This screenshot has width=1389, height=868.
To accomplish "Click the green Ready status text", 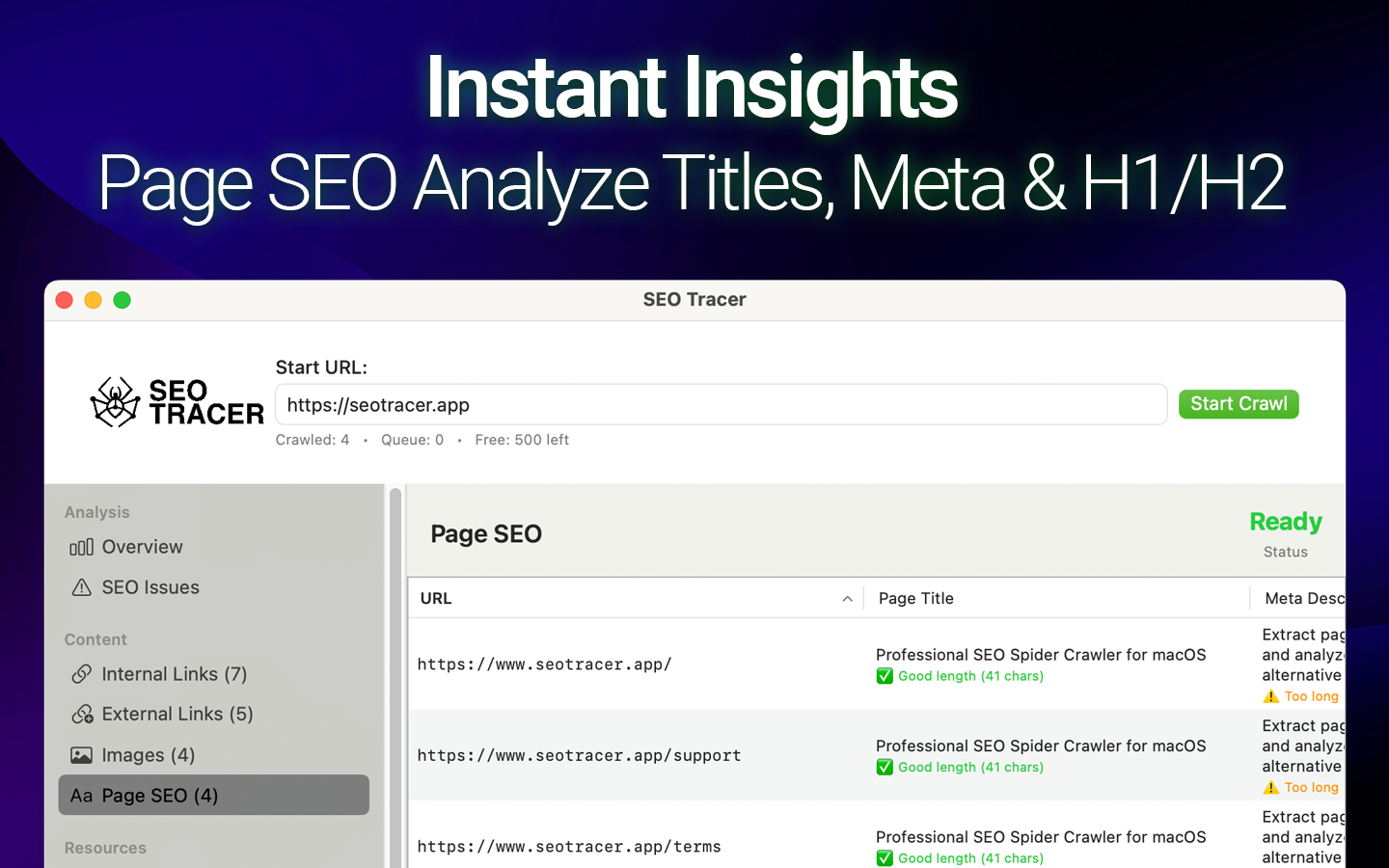I will point(1286,522).
